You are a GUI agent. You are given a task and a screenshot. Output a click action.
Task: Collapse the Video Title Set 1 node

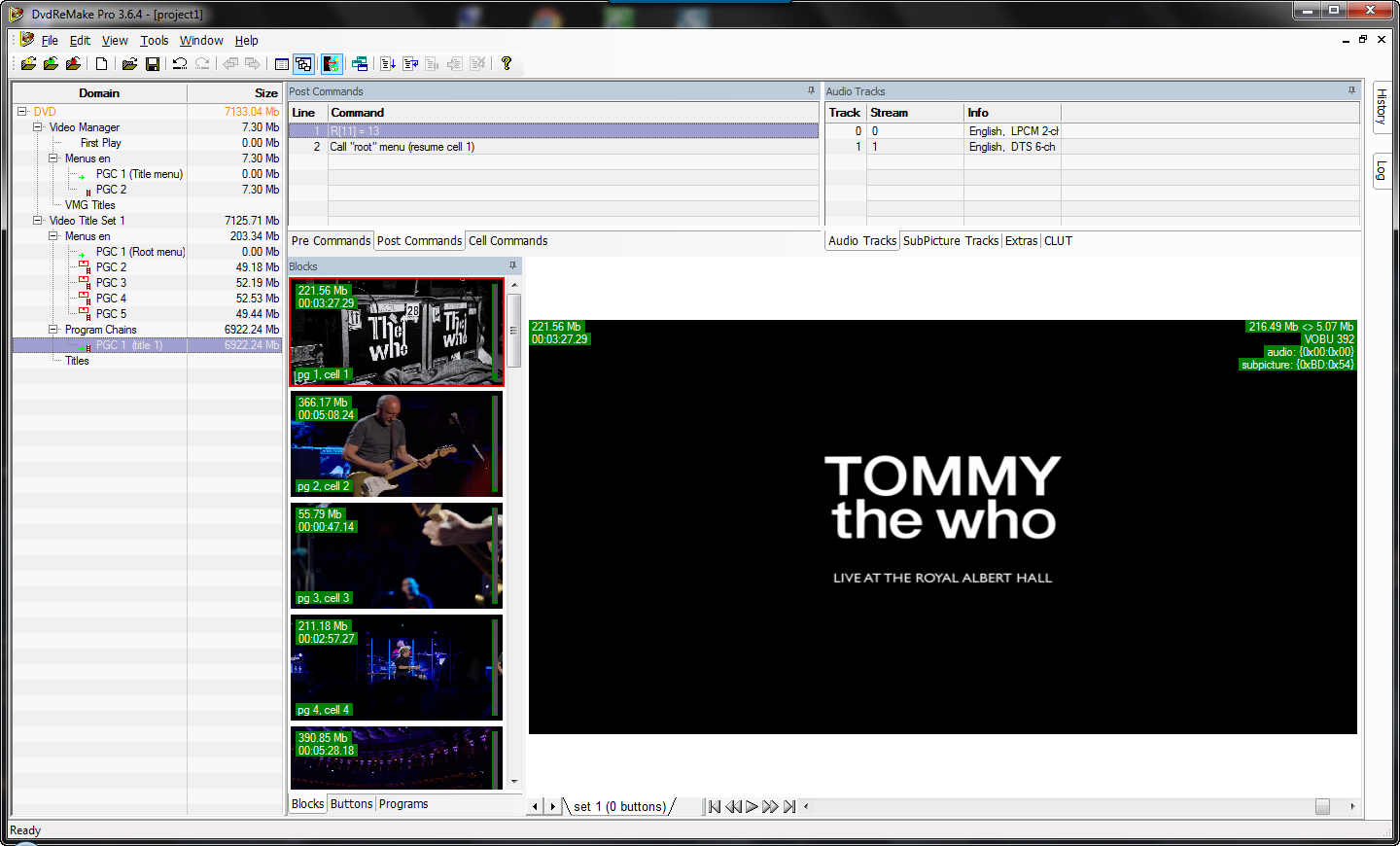point(38,221)
